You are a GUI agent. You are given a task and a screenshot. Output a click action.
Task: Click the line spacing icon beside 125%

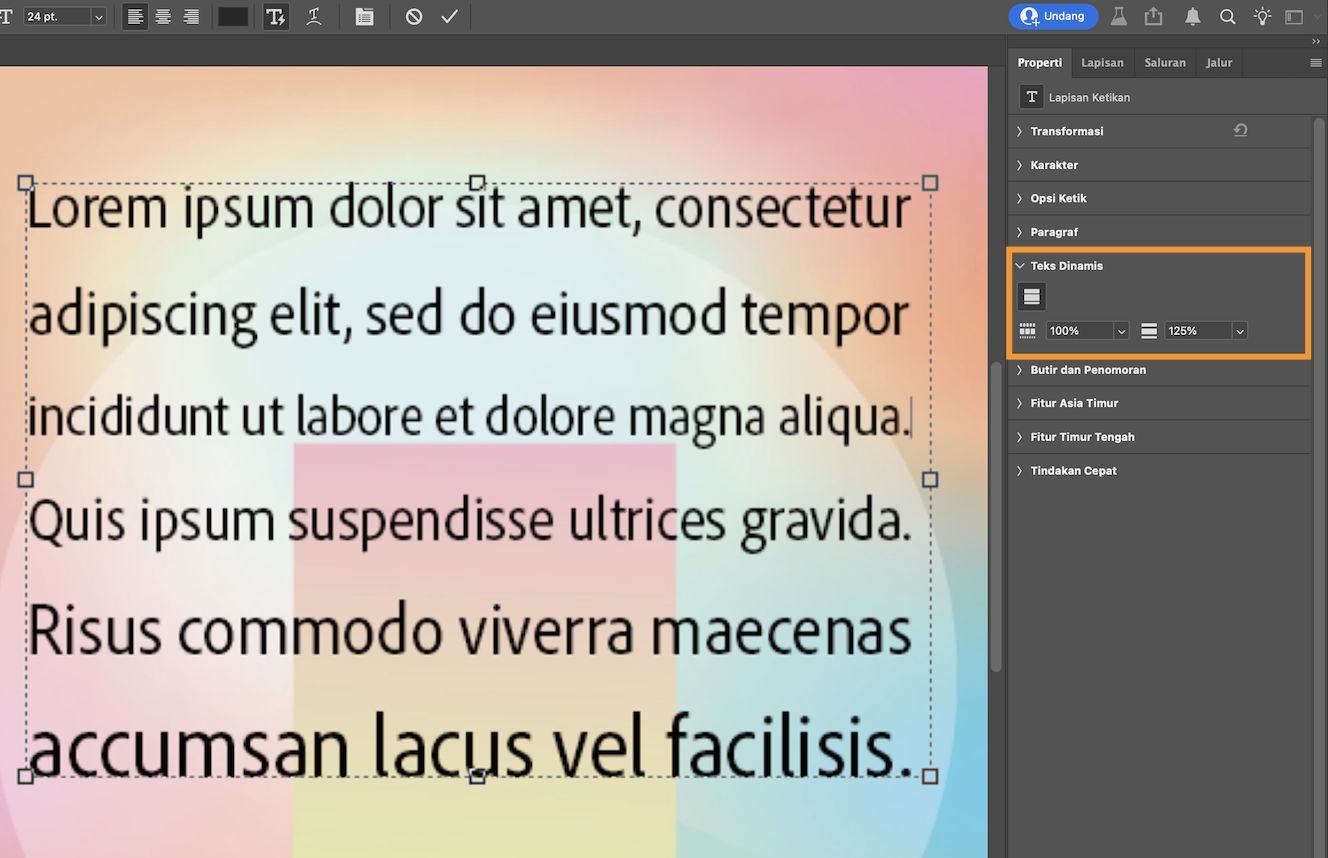pyautogui.click(x=1149, y=331)
